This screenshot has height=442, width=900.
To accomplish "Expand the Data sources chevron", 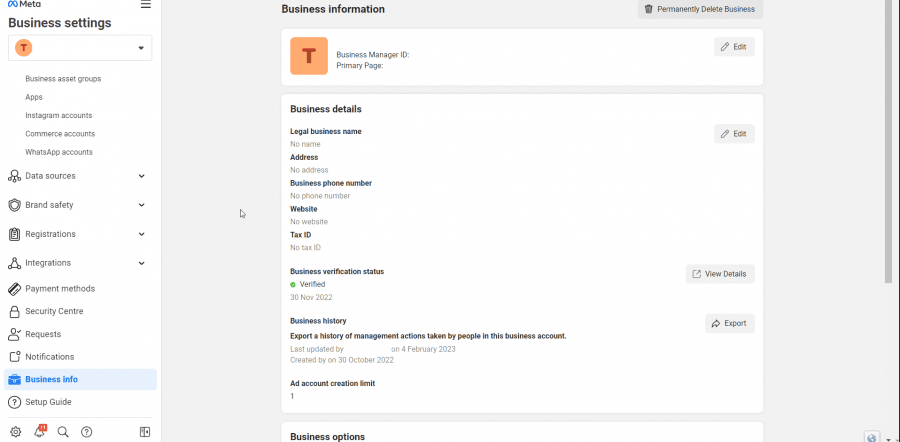I will point(142,176).
